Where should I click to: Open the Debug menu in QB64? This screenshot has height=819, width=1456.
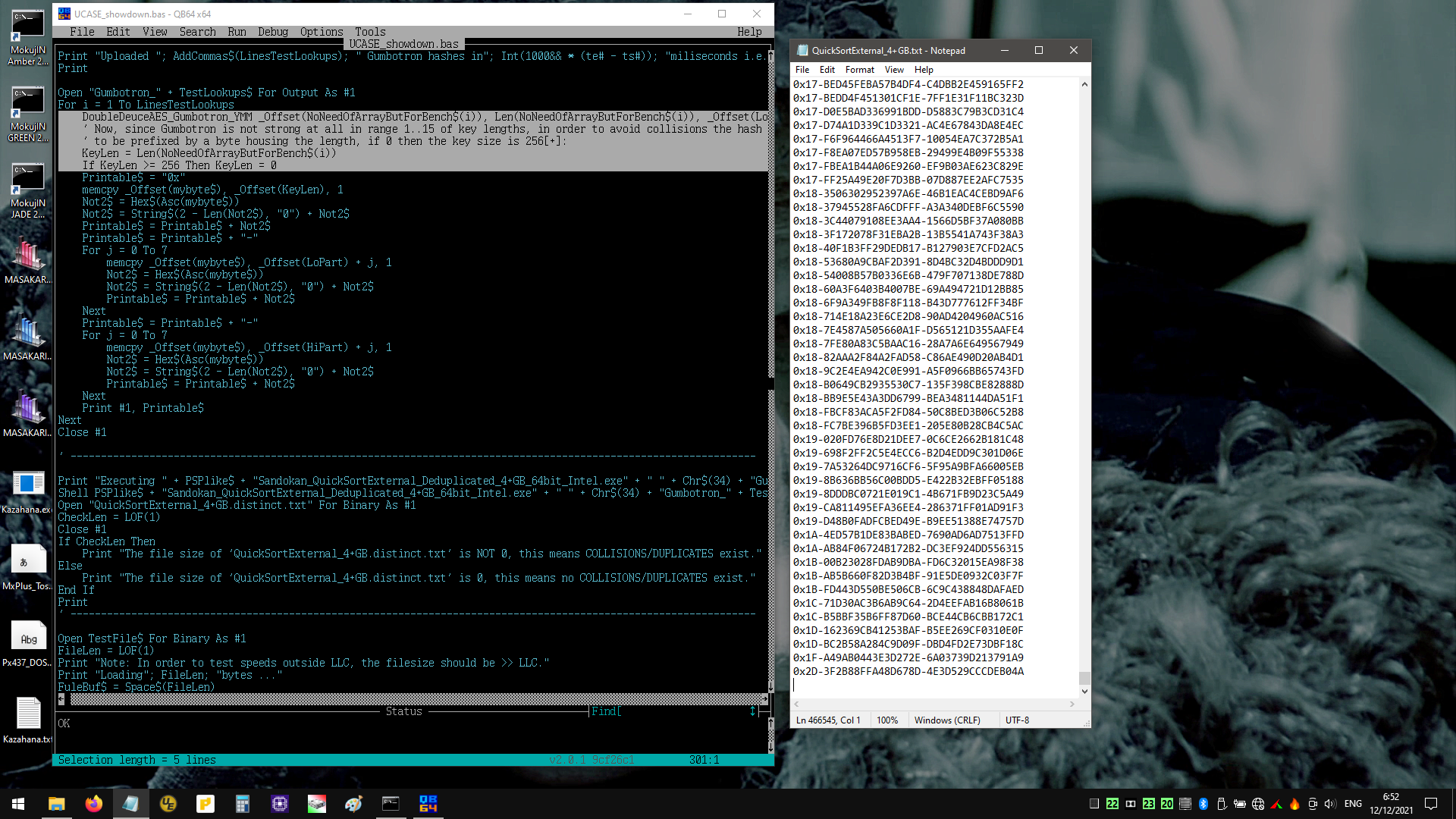coord(273,32)
